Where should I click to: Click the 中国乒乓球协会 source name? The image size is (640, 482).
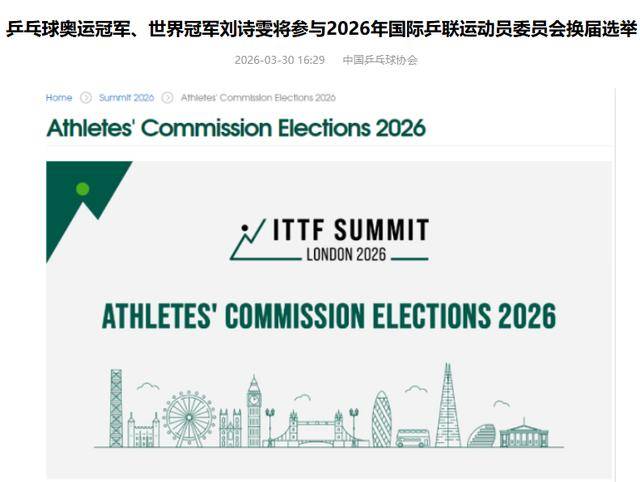[x=380, y=60]
